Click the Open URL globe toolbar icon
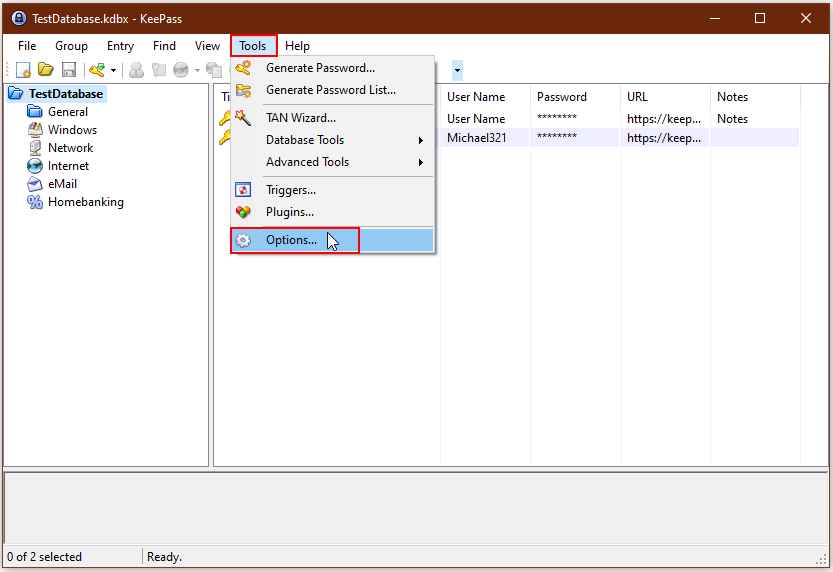 pos(181,70)
